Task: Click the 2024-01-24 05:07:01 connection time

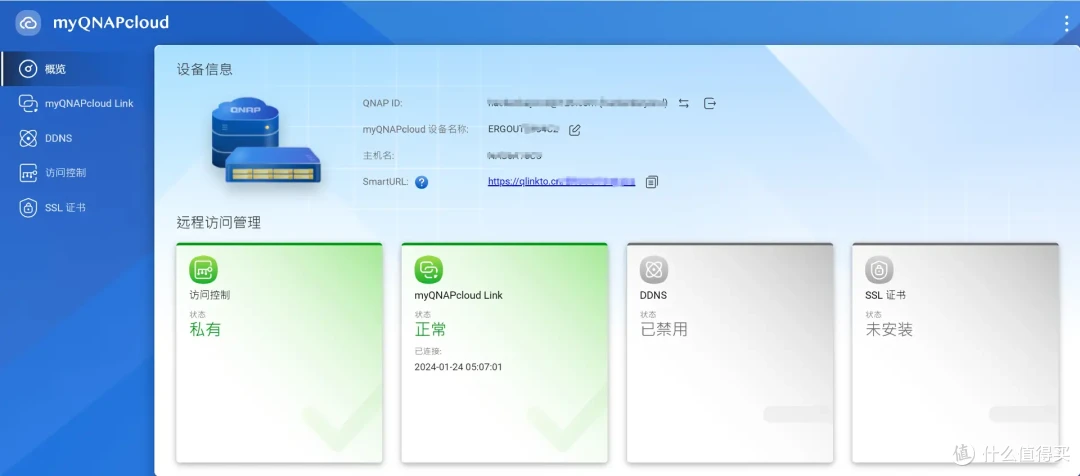Action: [x=459, y=367]
